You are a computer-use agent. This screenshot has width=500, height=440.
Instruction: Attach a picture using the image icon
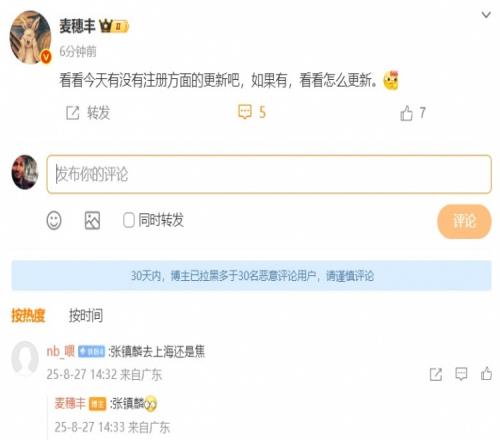pyautogui.click(x=92, y=220)
